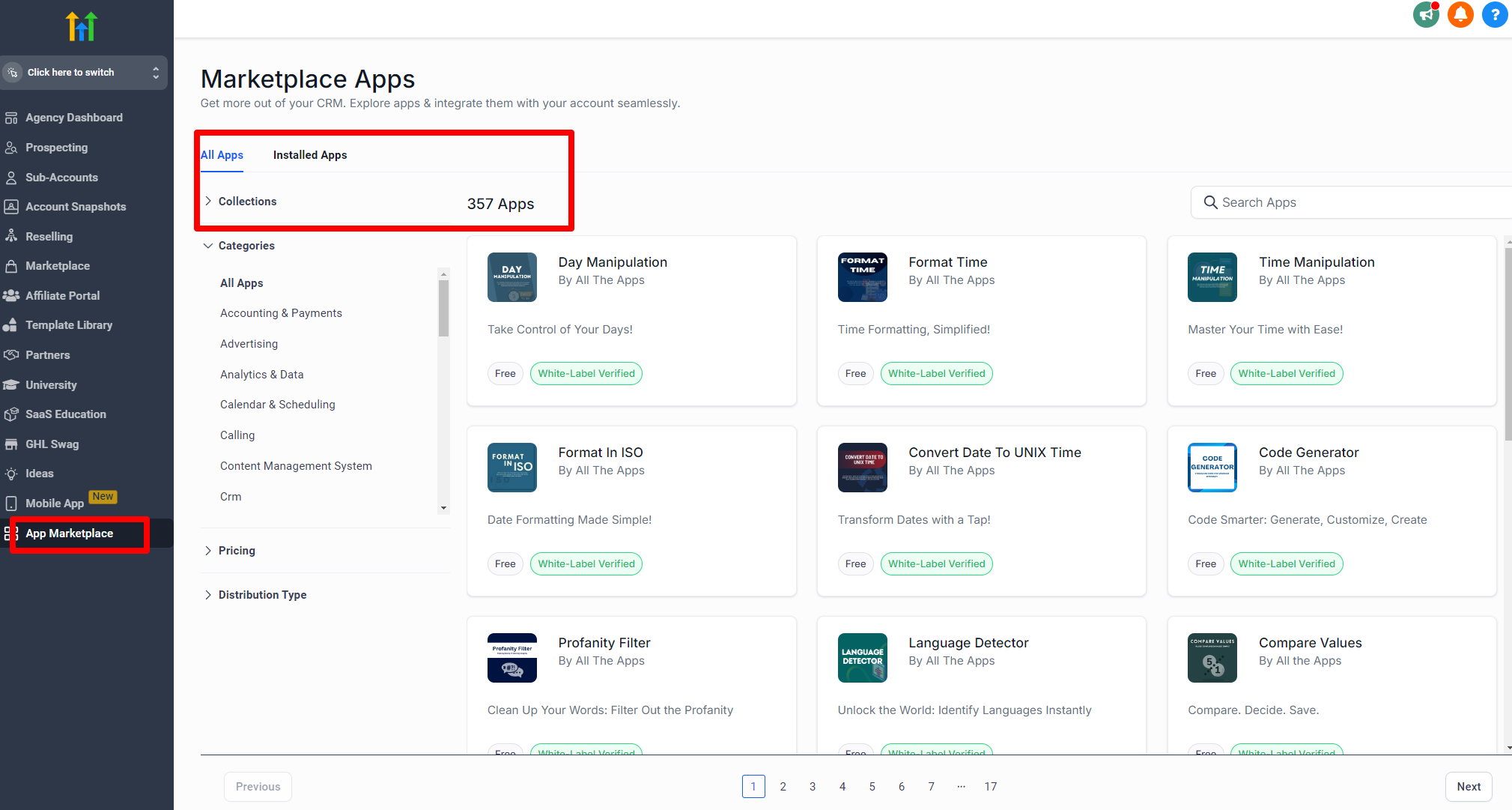Open the notifications bell icon
This screenshot has height=810, width=1512.
(1460, 14)
